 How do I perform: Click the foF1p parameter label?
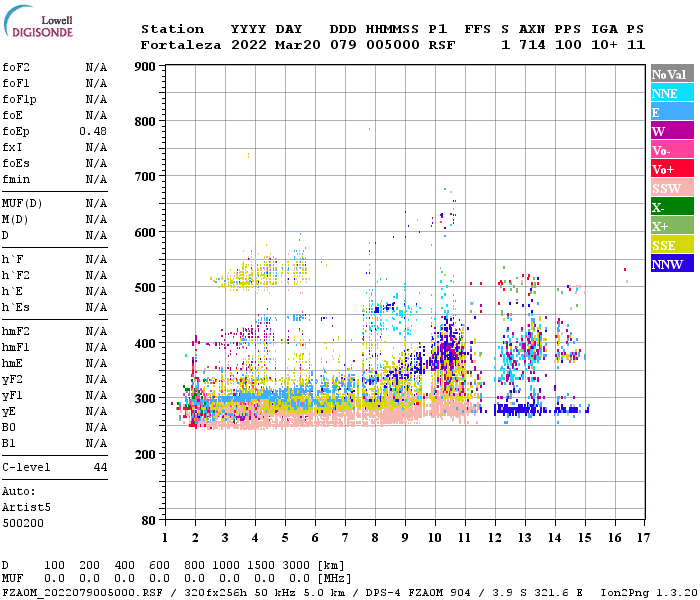click(19, 99)
